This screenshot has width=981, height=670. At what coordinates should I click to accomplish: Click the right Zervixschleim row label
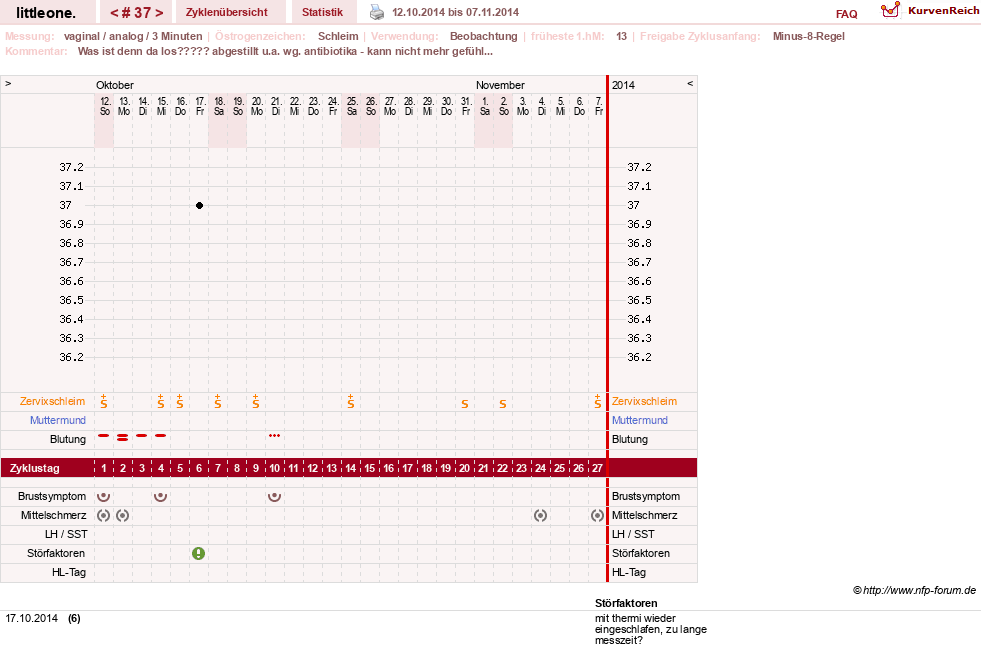point(644,402)
